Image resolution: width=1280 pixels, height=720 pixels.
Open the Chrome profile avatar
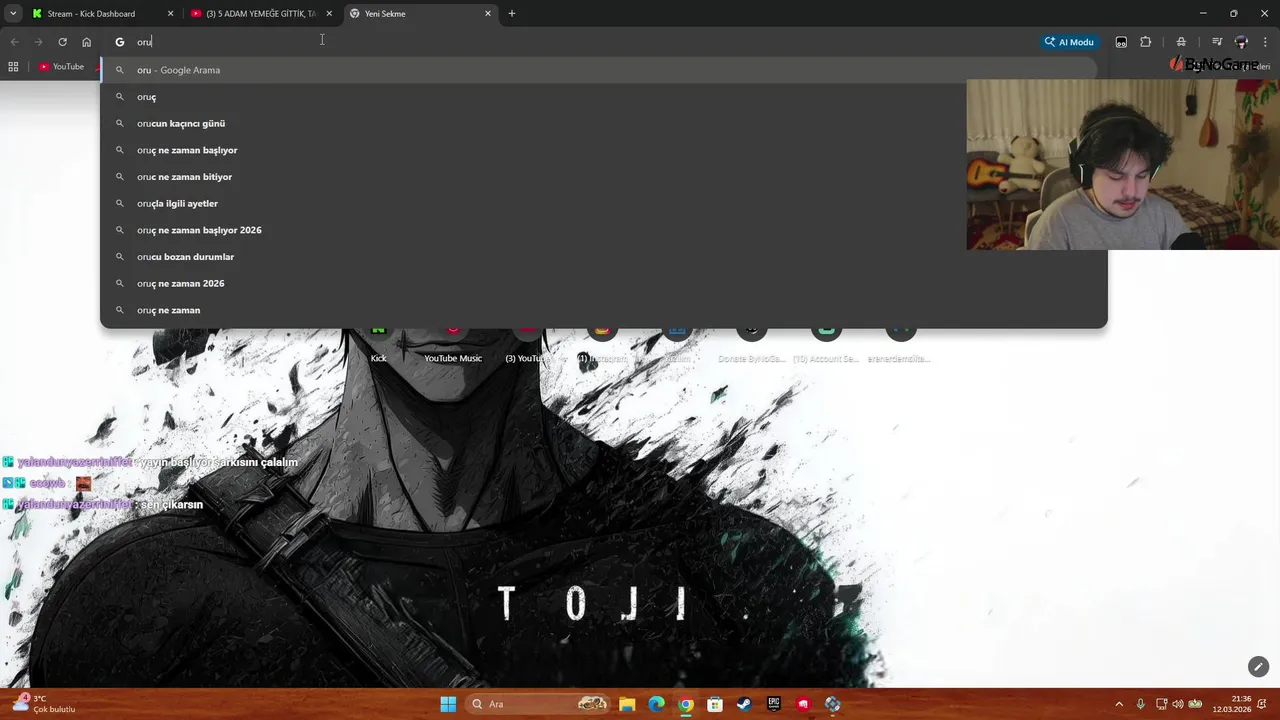pos(1241,42)
